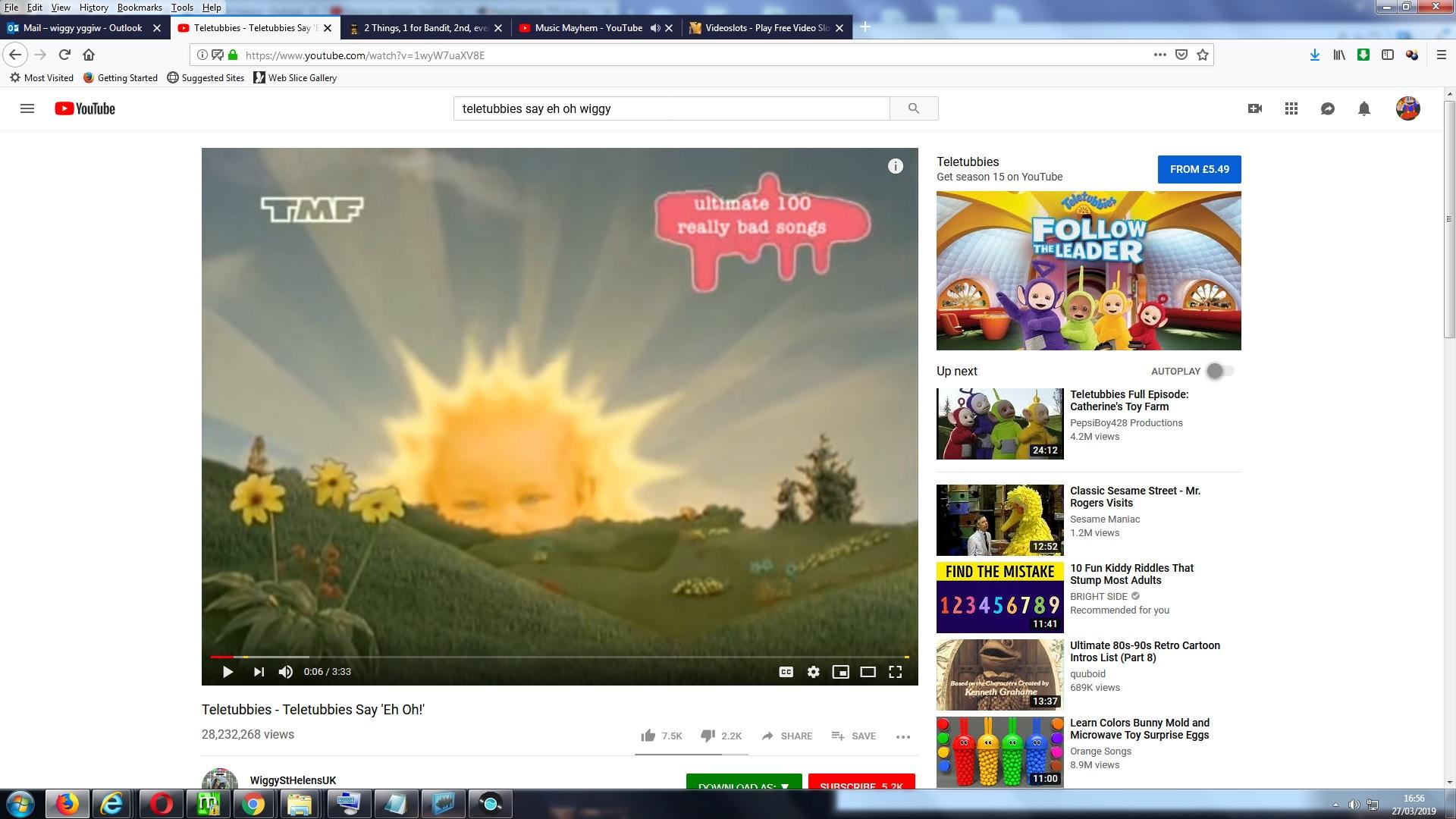Open Opera from the taskbar
Viewport: 1456px width, 819px height.
pos(161,804)
